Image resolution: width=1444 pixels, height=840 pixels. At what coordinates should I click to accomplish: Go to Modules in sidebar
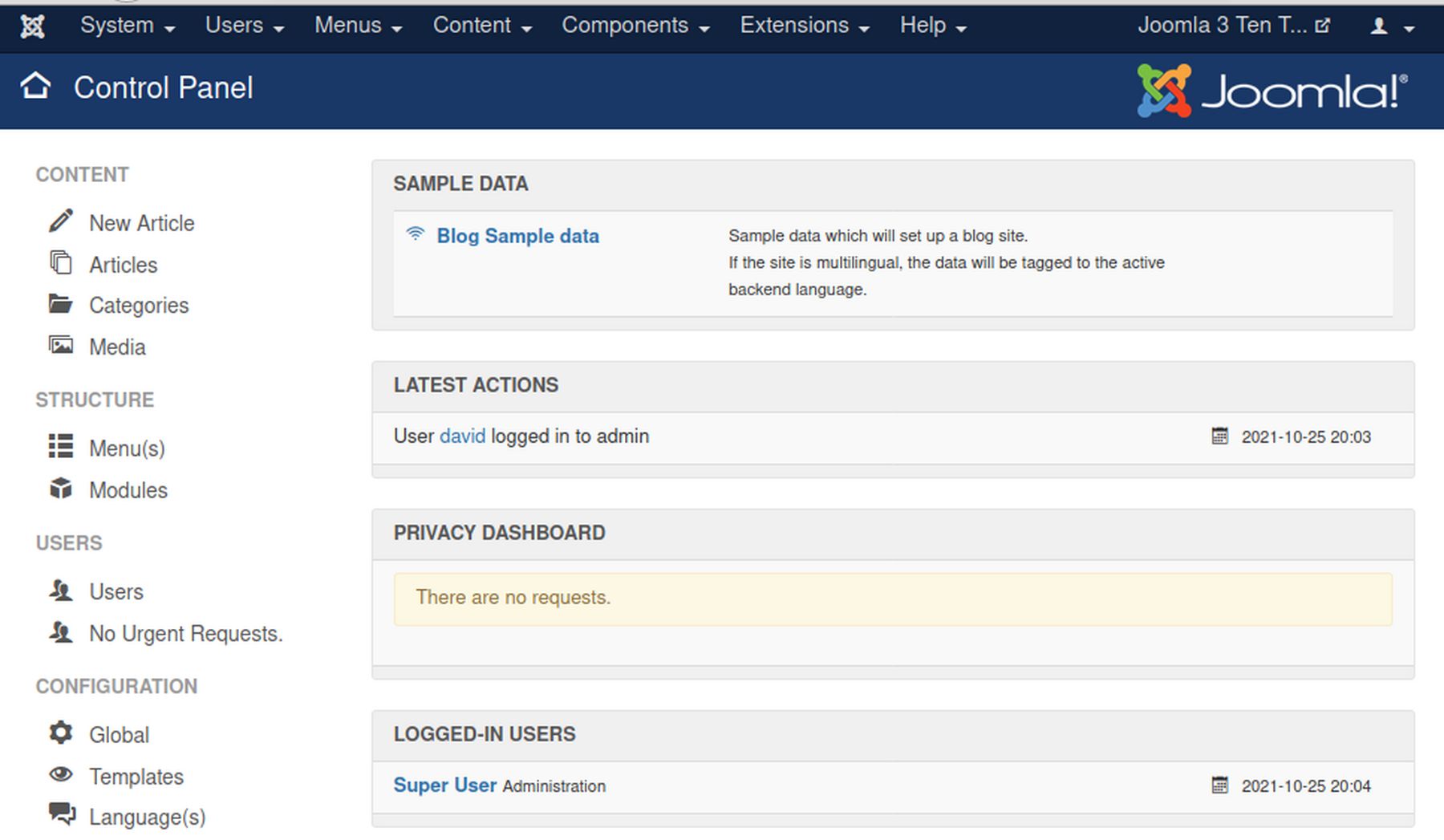pos(128,490)
